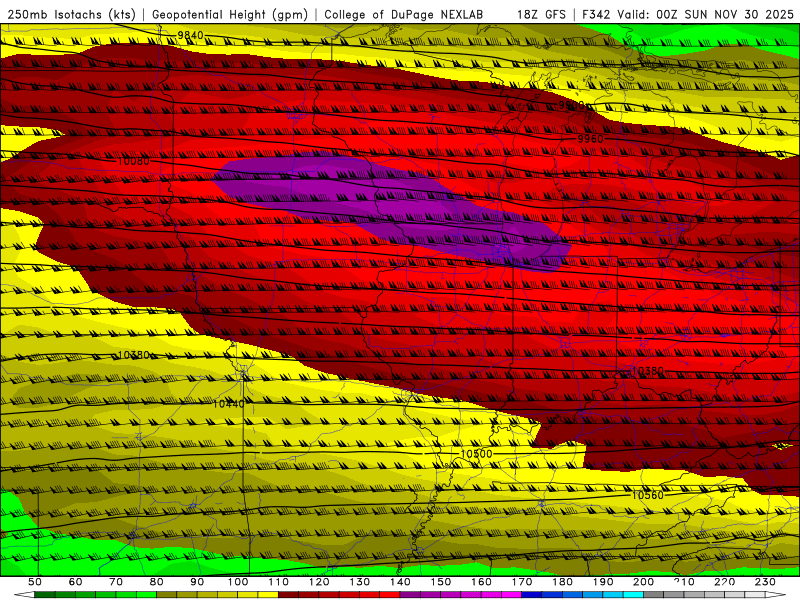Screen dimensions: 800x600
Task: Click the colorbar value 50
Action: (x=35, y=582)
